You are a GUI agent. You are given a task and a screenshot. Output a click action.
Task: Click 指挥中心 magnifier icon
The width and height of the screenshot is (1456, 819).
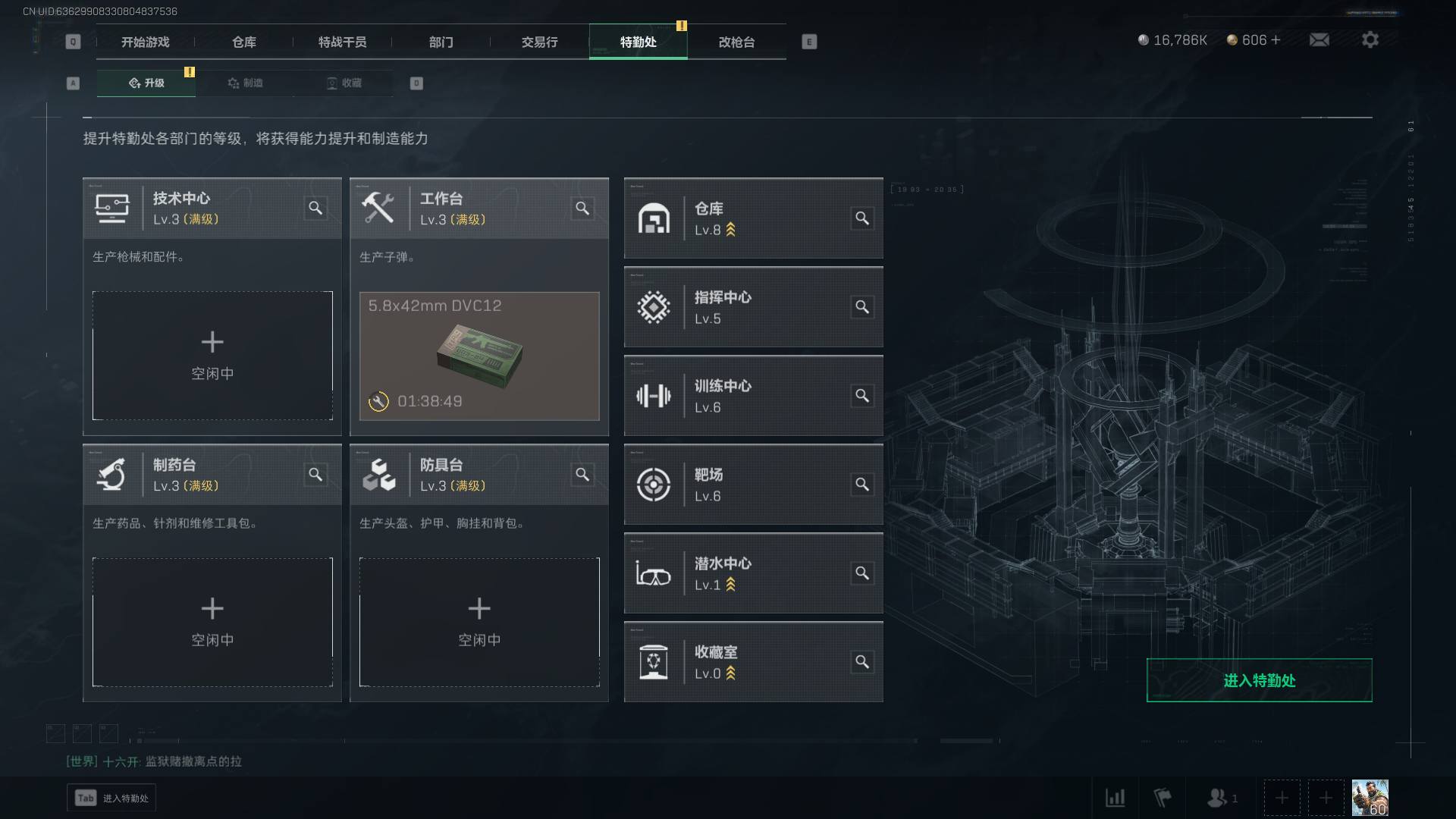point(862,307)
